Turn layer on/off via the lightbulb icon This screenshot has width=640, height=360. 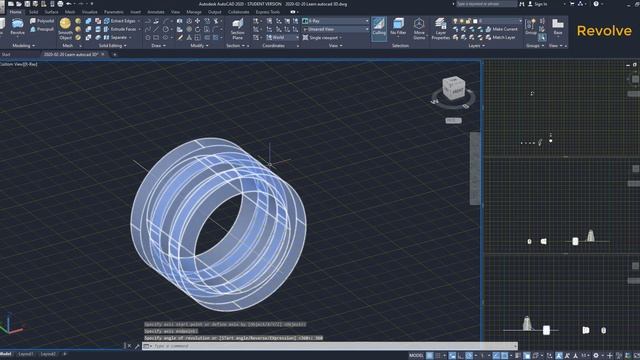[x=455, y=21]
